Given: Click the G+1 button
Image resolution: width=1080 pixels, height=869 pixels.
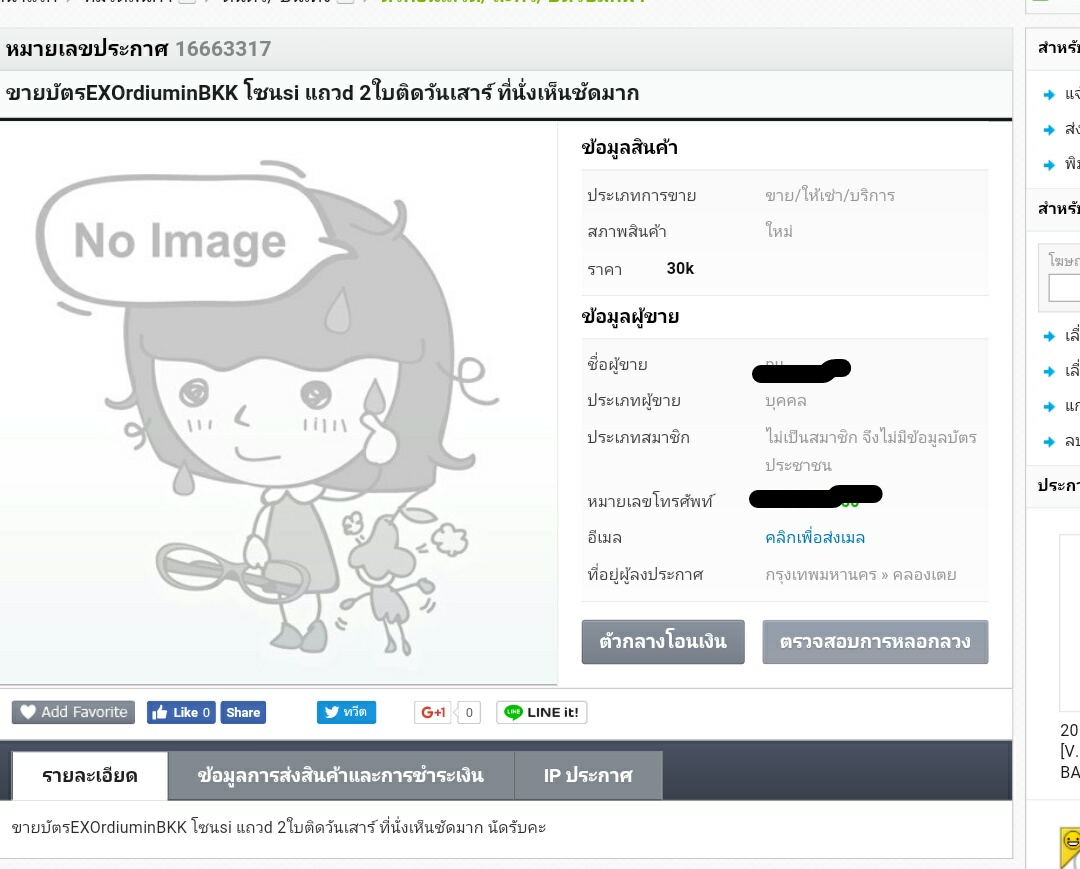Looking at the screenshot, I should click(433, 712).
